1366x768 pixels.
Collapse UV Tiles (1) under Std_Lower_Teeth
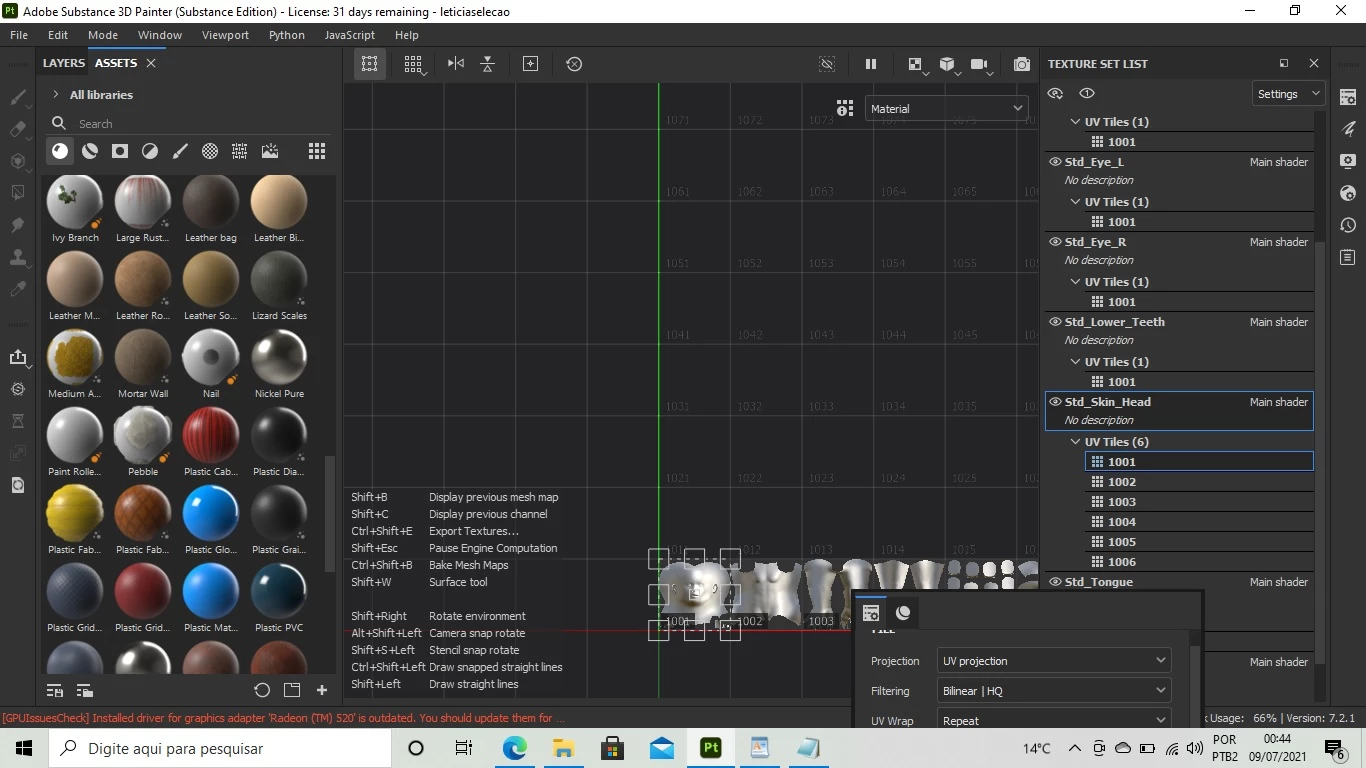(x=1075, y=362)
